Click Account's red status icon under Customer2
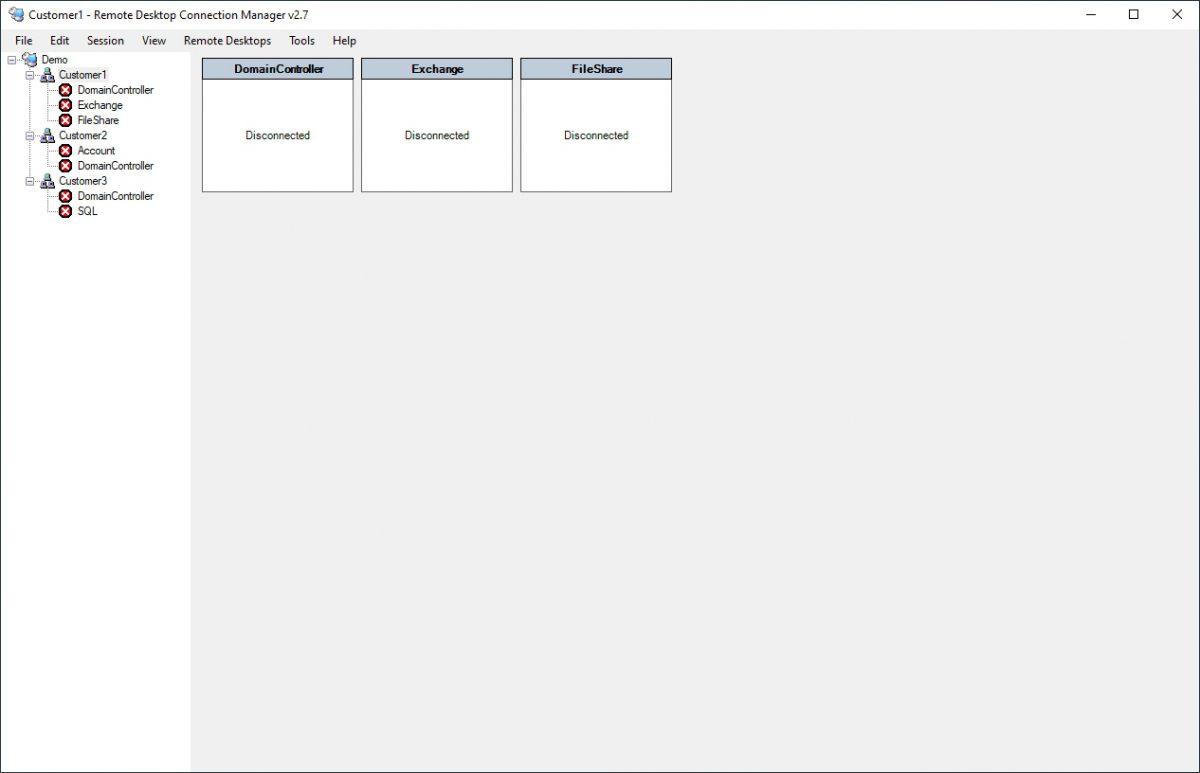This screenshot has height=773, width=1200. point(66,150)
